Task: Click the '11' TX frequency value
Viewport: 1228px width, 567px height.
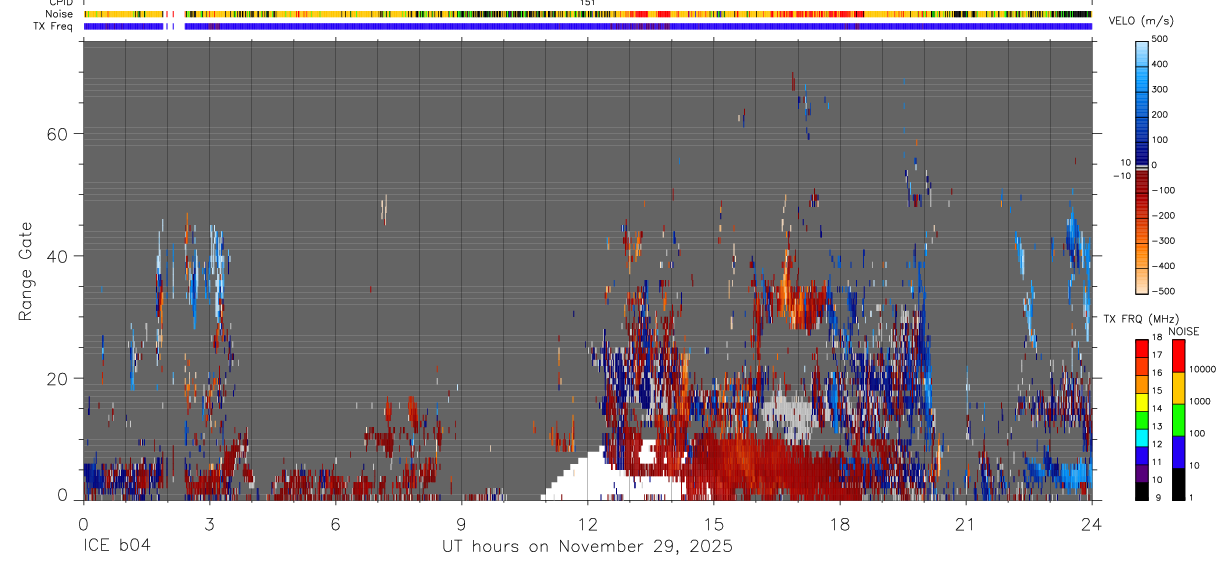Action: pyautogui.click(x=1157, y=462)
